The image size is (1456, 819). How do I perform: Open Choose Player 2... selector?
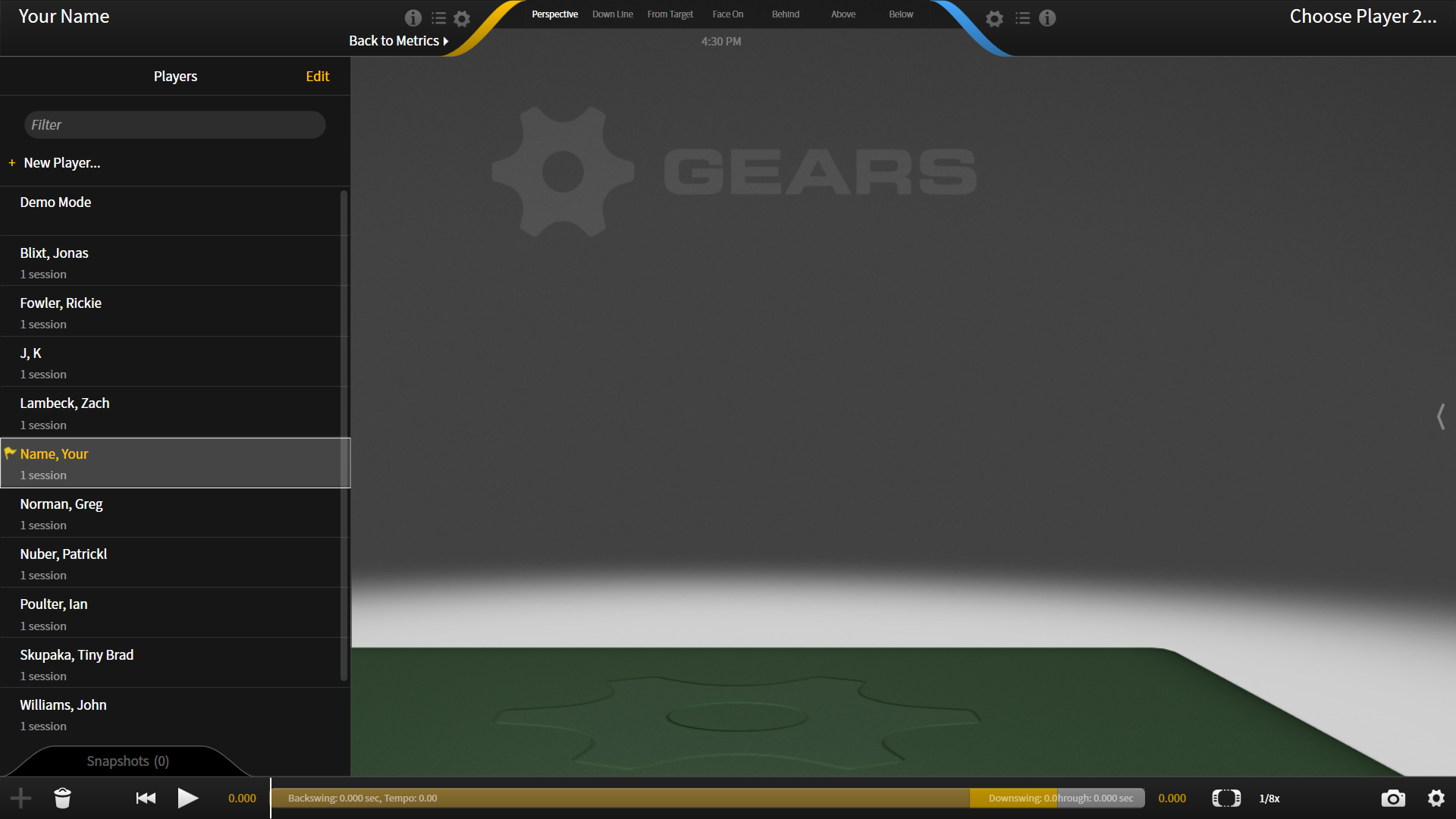tap(1363, 17)
